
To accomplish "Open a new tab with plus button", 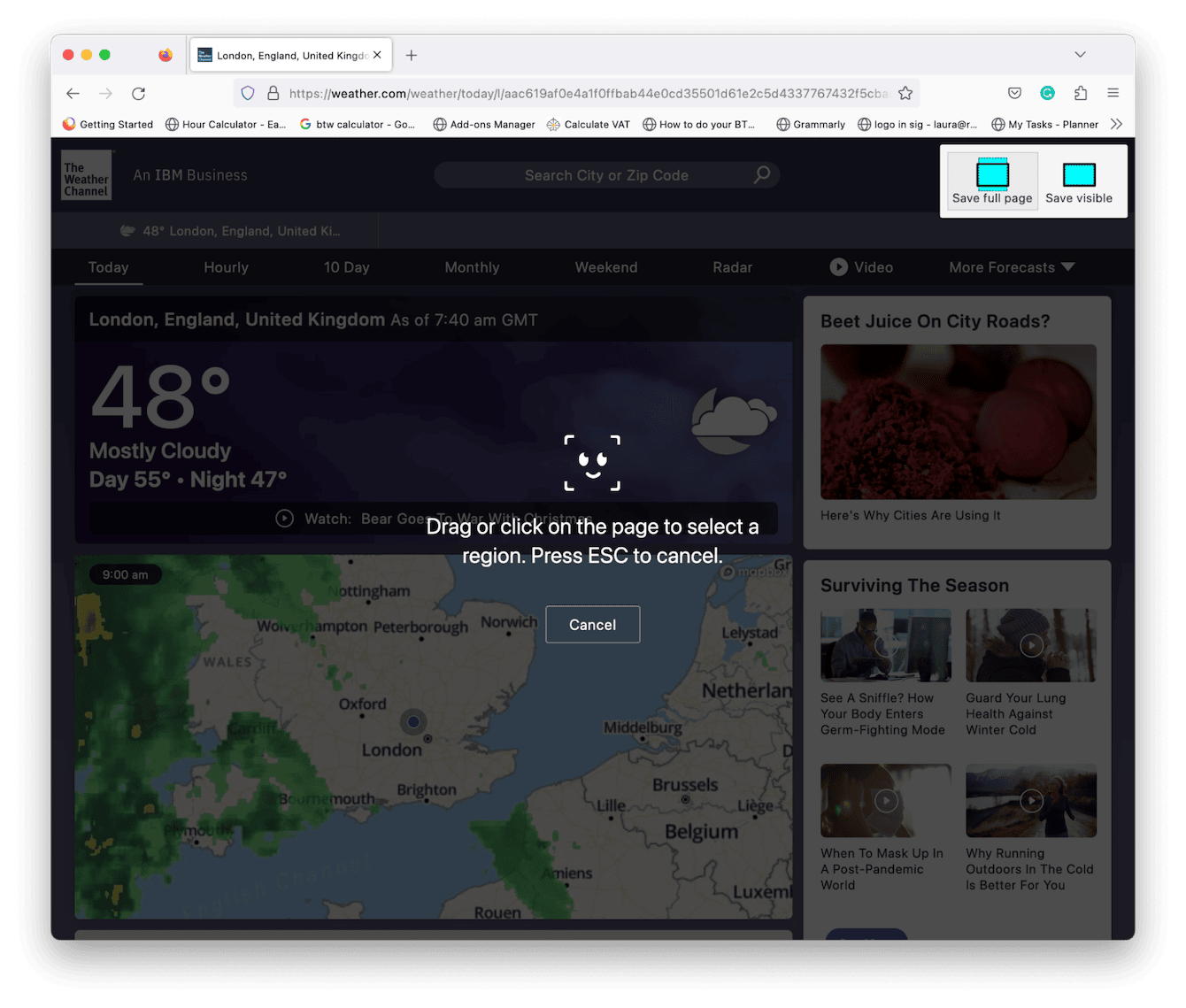I will click(x=412, y=55).
